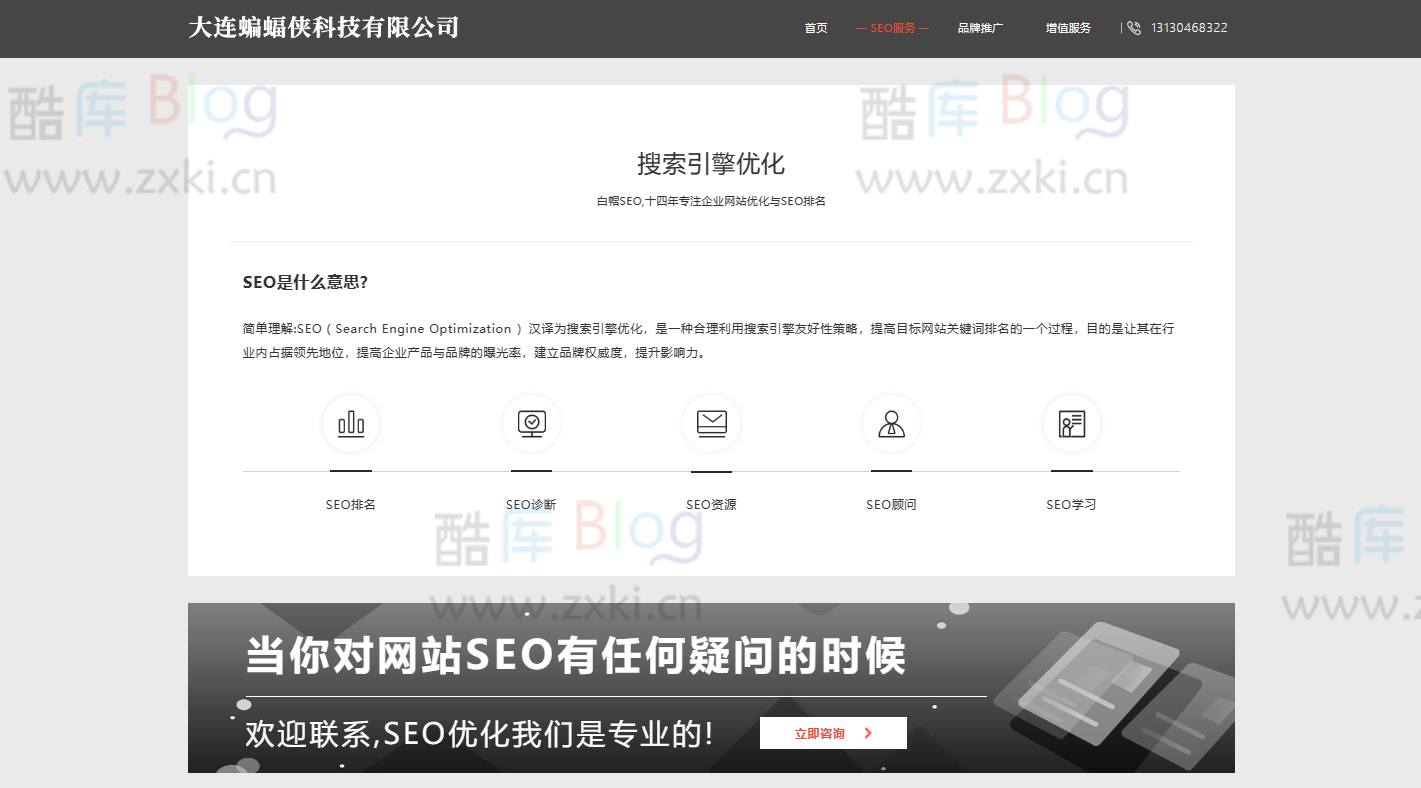Viewport: 1421px width, 788px height.
Task: Click the SEO顾问 text label
Action: point(891,504)
